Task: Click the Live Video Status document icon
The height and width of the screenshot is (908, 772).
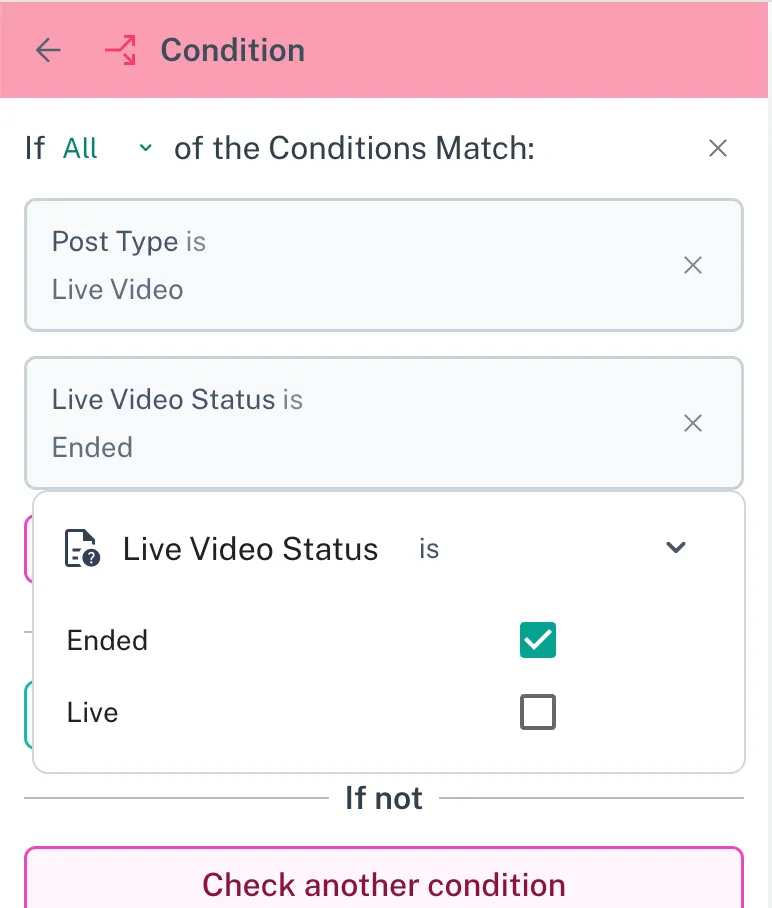Action: click(82, 549)
